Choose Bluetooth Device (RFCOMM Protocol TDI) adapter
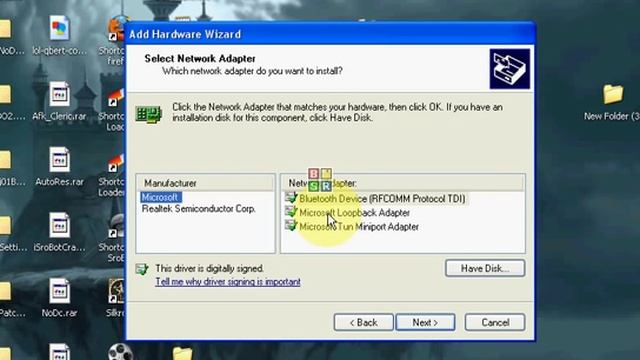 [382, 199]
